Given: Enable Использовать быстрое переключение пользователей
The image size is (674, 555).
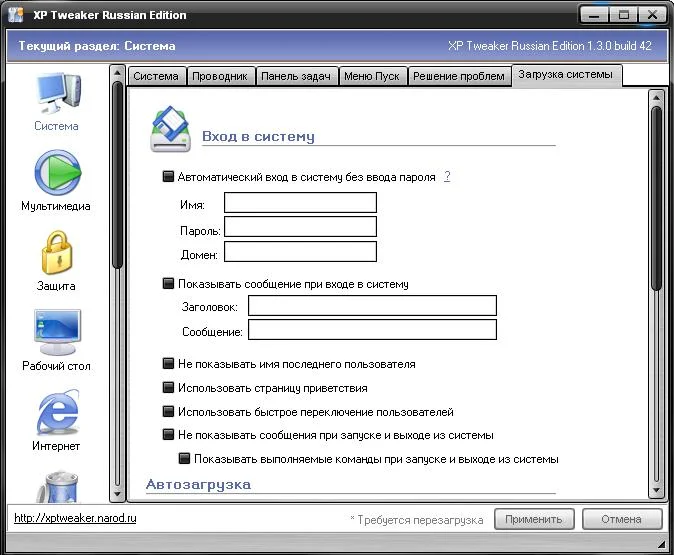Looking at the screenshot, I should tap(168, 411).
